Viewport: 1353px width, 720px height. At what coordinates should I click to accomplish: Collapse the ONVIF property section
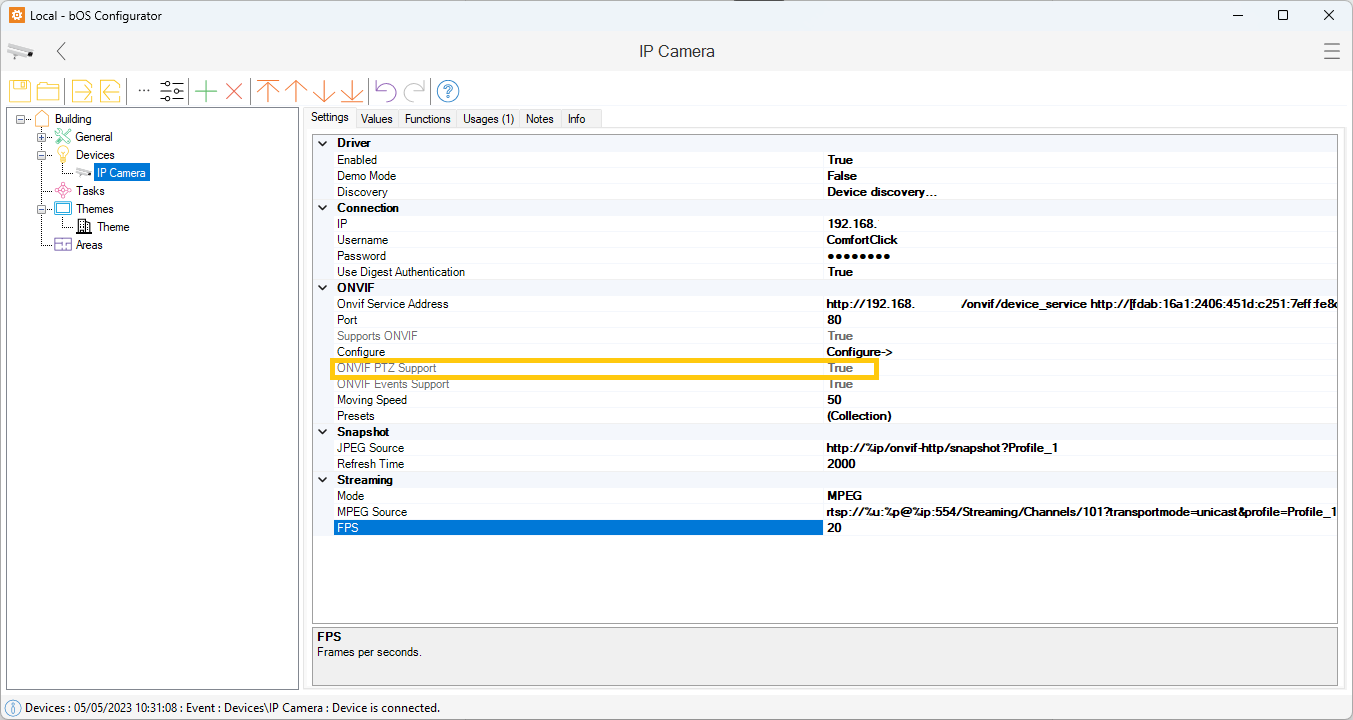tap(323, 288)
